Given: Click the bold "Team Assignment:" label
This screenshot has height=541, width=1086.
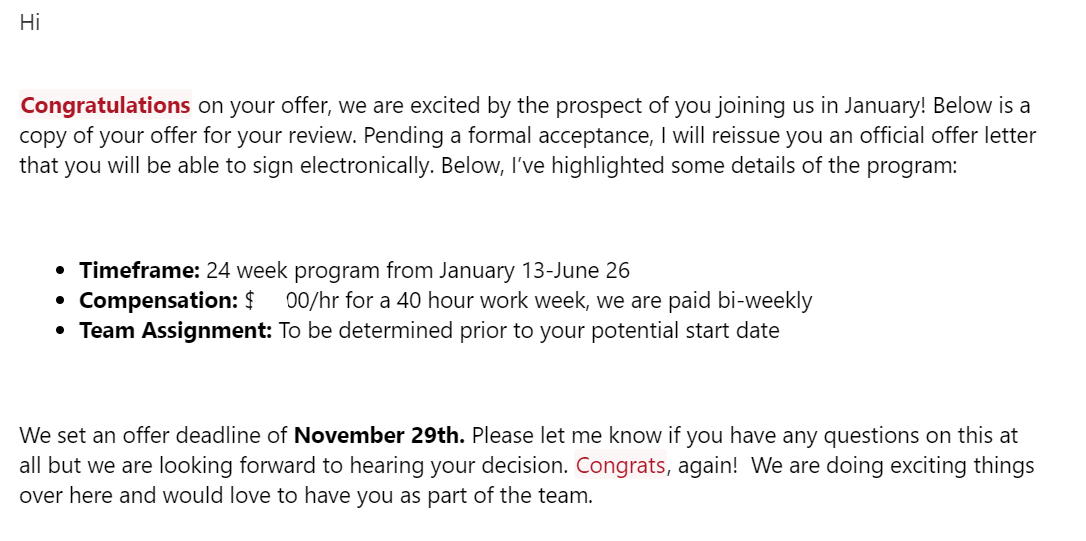Looking at the screenshot, I should click(x=176, y=330).
